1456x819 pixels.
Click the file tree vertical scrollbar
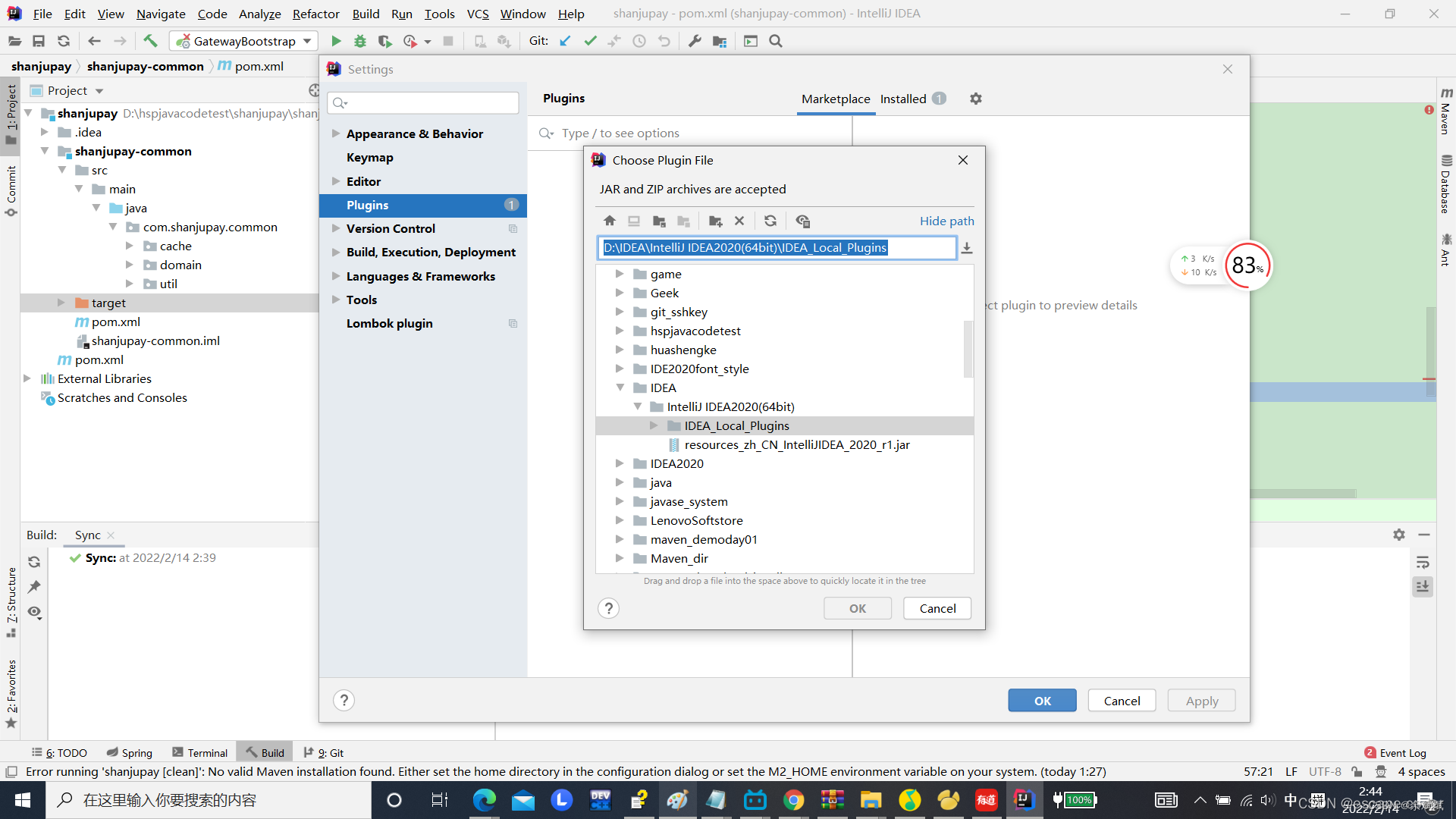coord(968,349)
